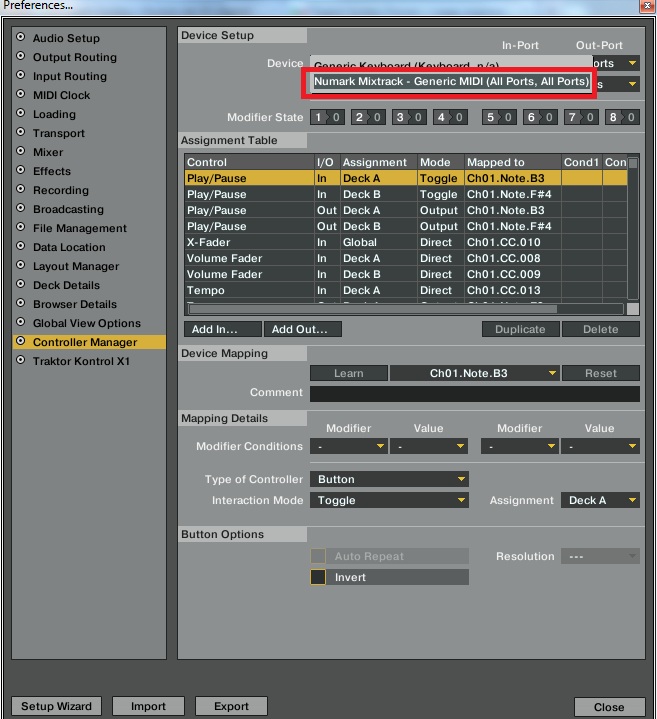Import a settings file

(x=148, y=706)
